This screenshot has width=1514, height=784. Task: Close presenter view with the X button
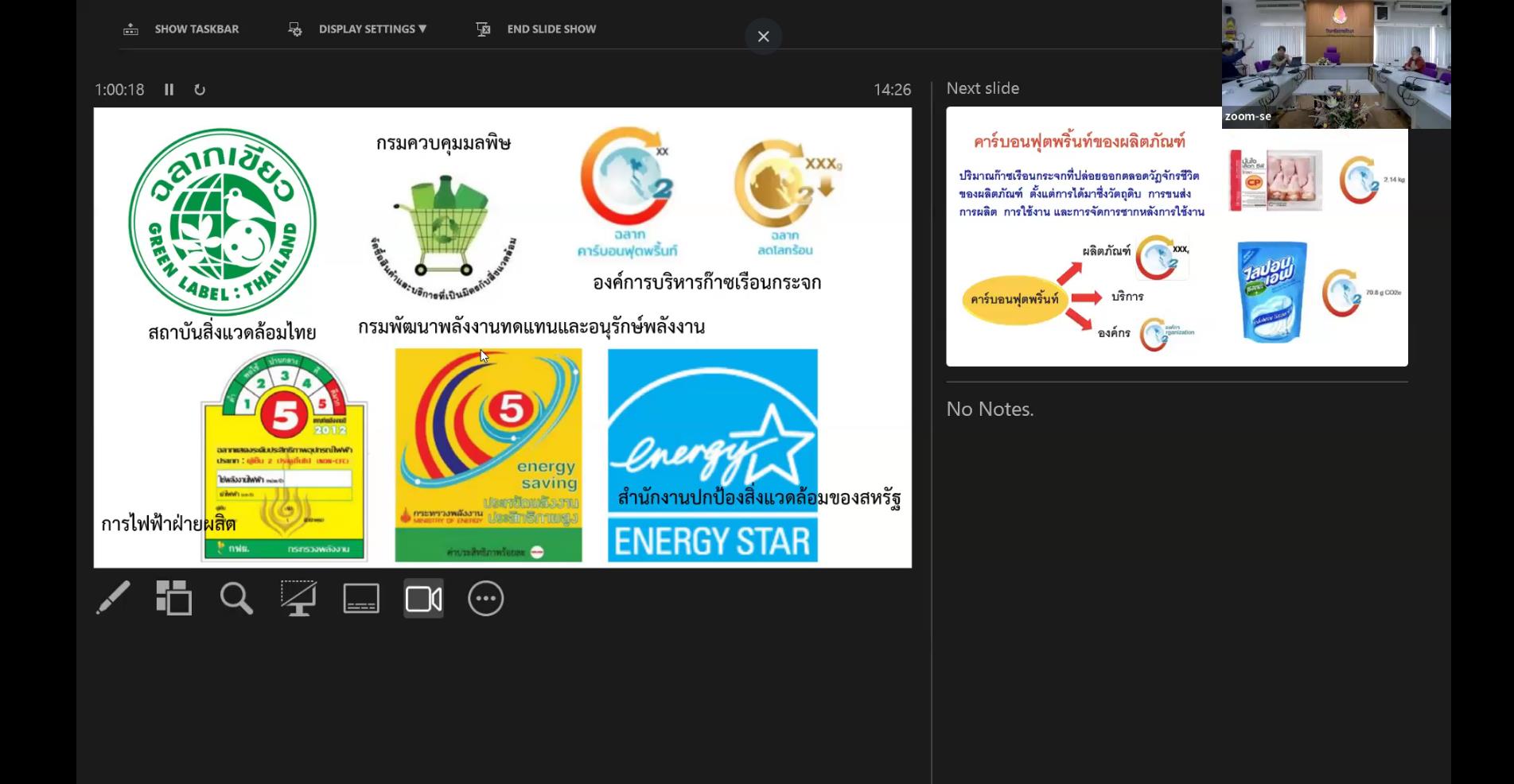(x=764, y=37)
